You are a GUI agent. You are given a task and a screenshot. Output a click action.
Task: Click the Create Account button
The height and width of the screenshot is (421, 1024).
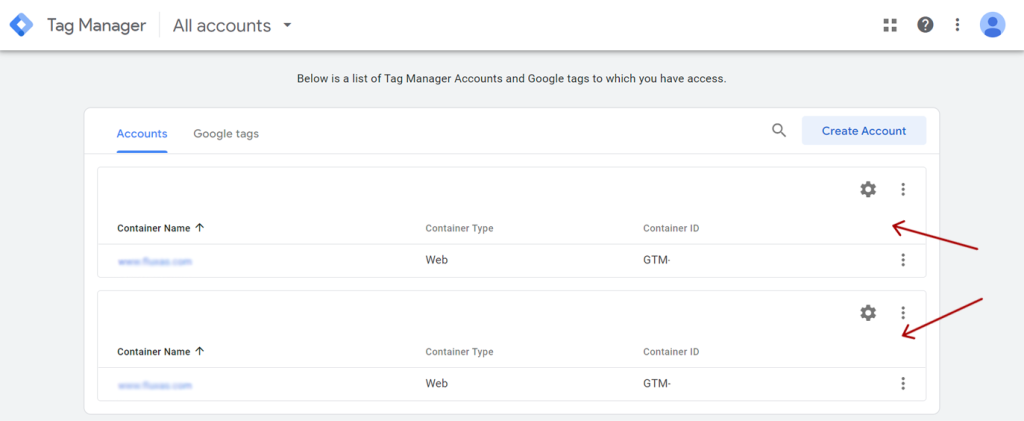[x=863, y=131]
